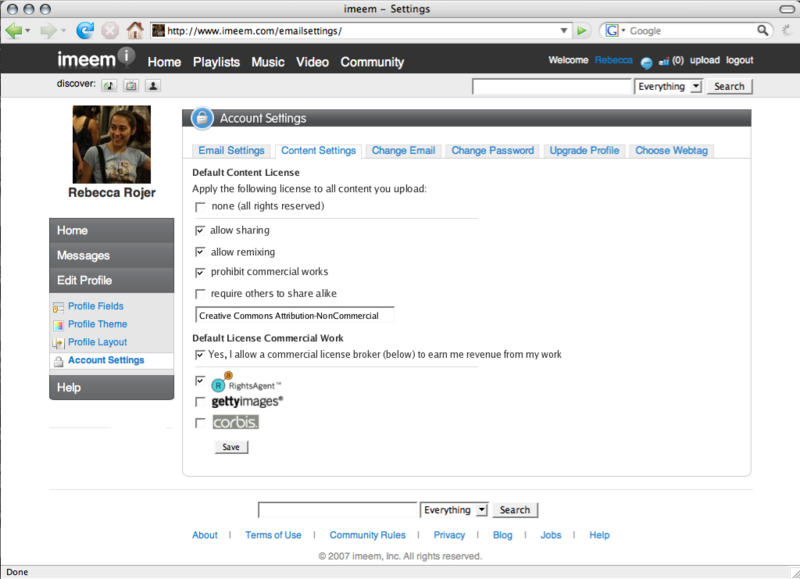Viewport: 800px width, 579px height.
Task: Open the Change Password tab
Action: click(x=492, y=151)
